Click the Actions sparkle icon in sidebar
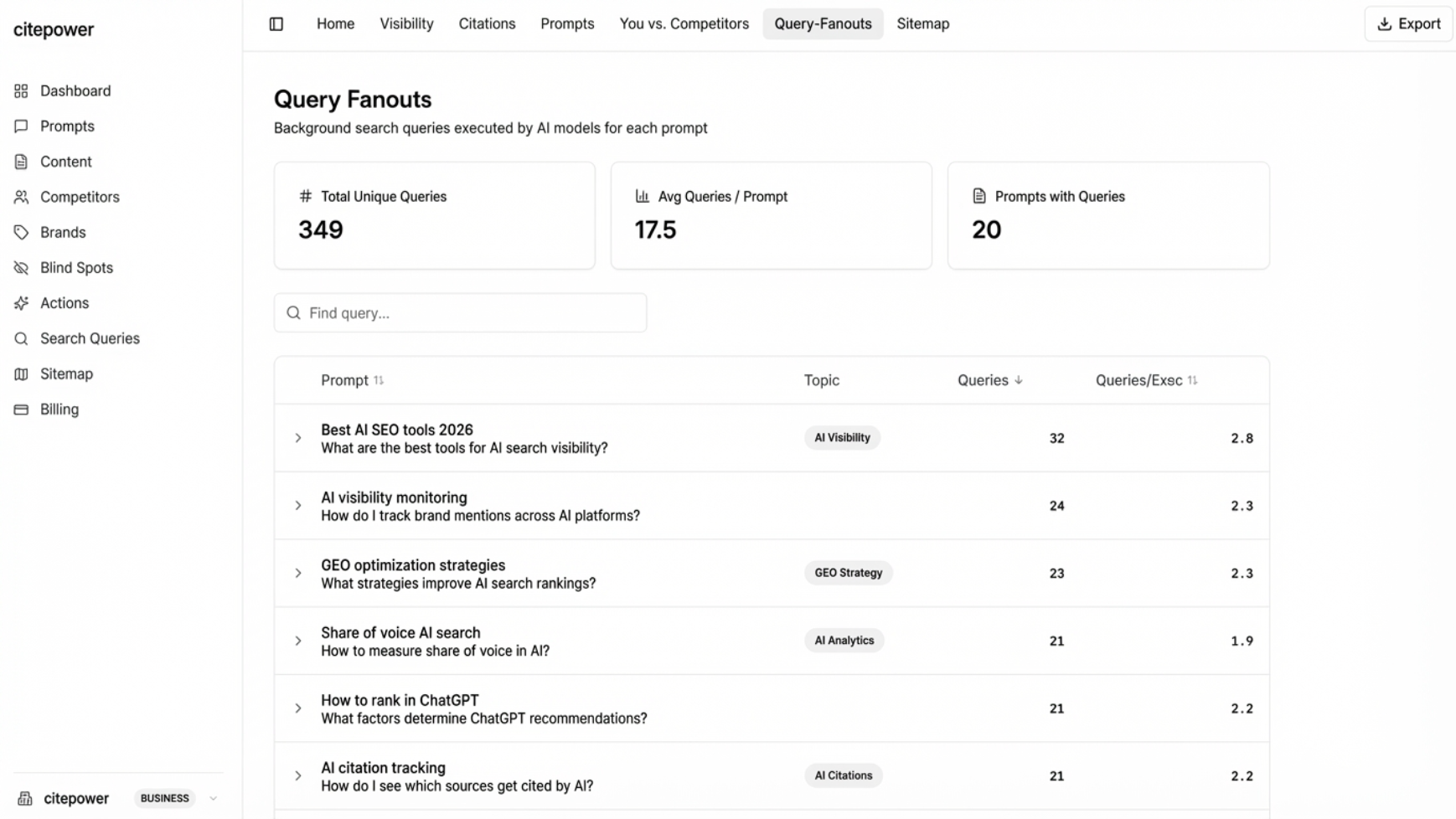 (21, 303)
